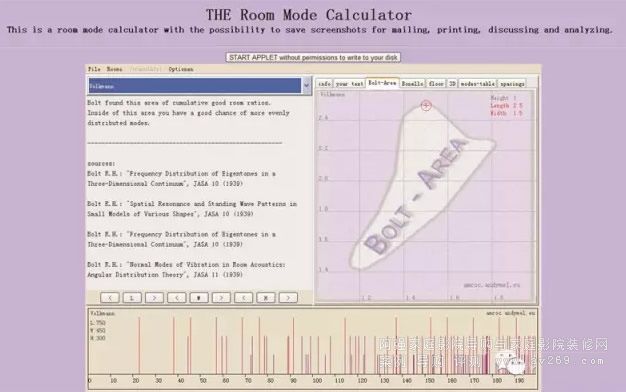This screenshot has width=626, height=392.
Task: Open the 3D tab
Action: pos(452,83)
